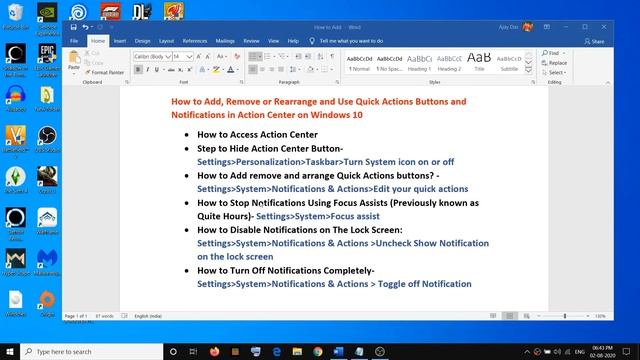Image resolution: width=640 pixels, height=360 pixels.
Task: Switch to the Insert tab
Action: click(x=120, y=41)
